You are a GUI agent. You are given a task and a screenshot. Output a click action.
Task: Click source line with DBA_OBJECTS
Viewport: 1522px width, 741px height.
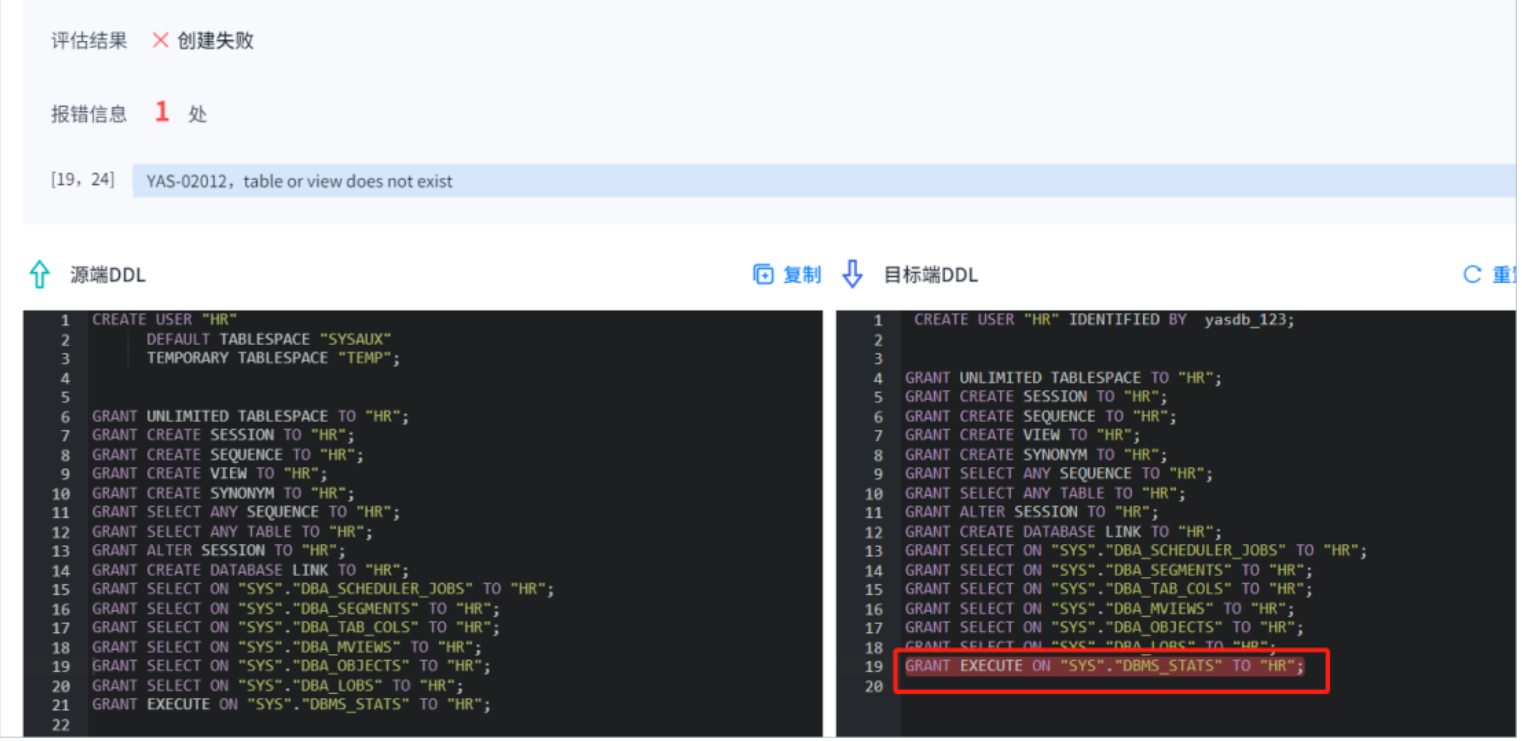click(292, 666)
